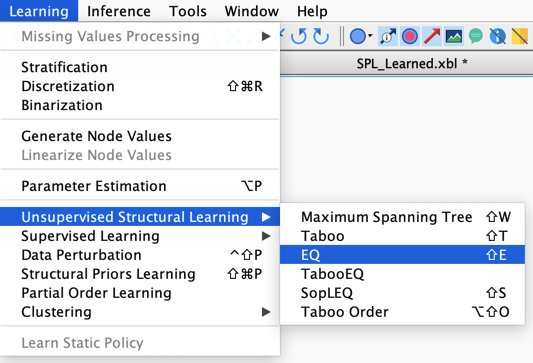Click the green comment bubble icon
The height and width of the screenshot is (363, 533).
pos(476,36)
